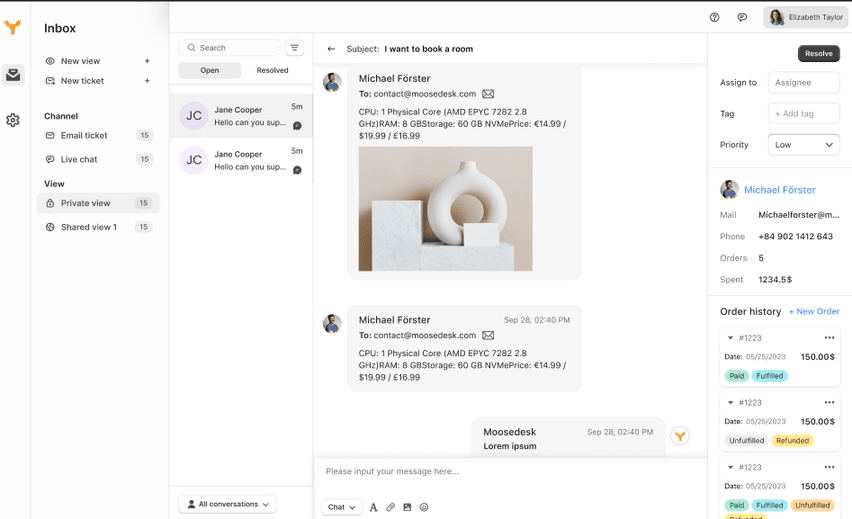Click the envelope icon in Sep 28 message

[x=488, y=335]
